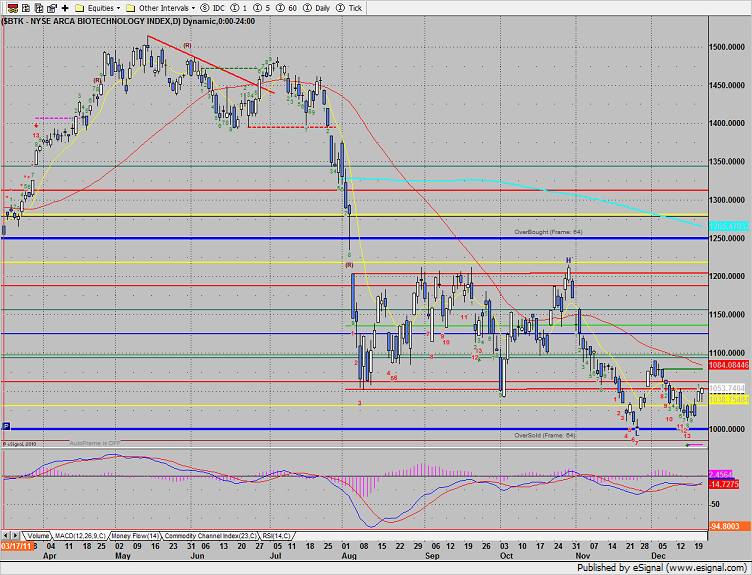752x575 pixels.
Task: Click the orange 03/17/11 date label
Action: pos(17,546)
